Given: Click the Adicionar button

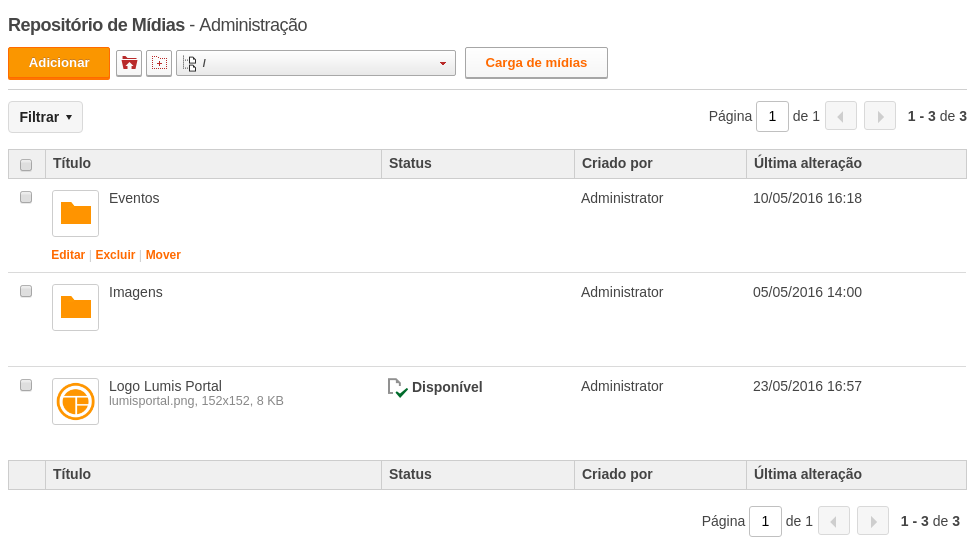Looking at the screenshot, I should point(59,63).
